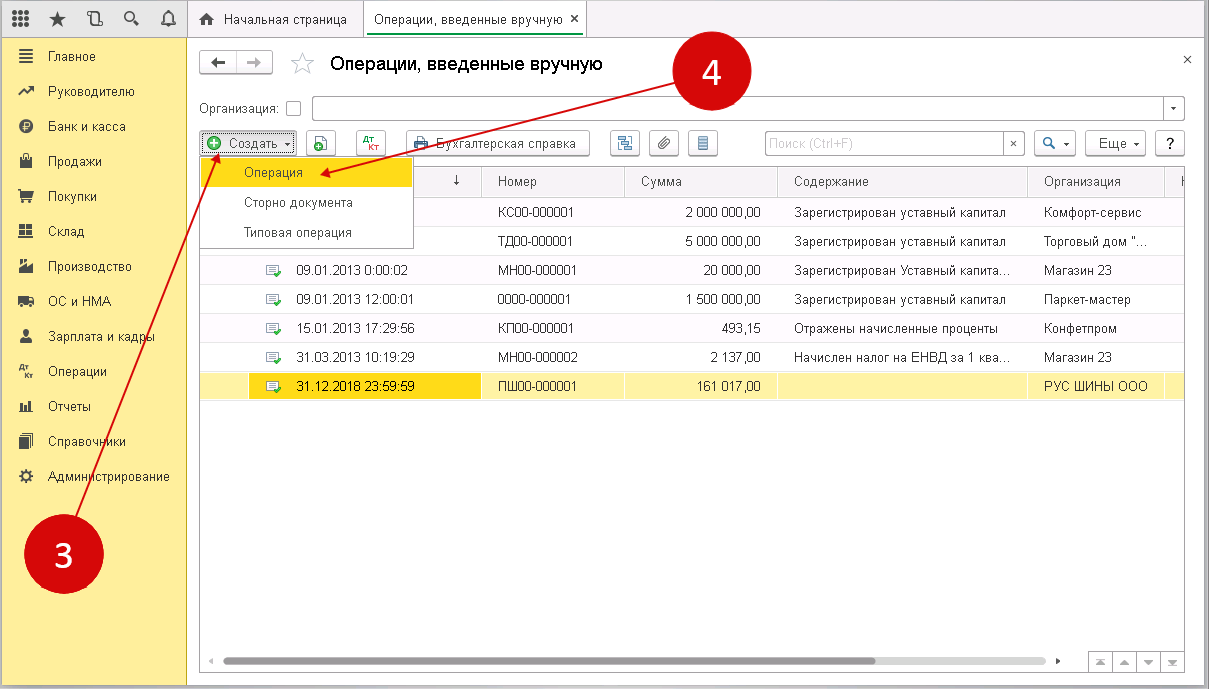This screenshot has width=1209, height=689.
Task: Select row dated 09.01.2013 12:00:01
Action: pos(692,299)
